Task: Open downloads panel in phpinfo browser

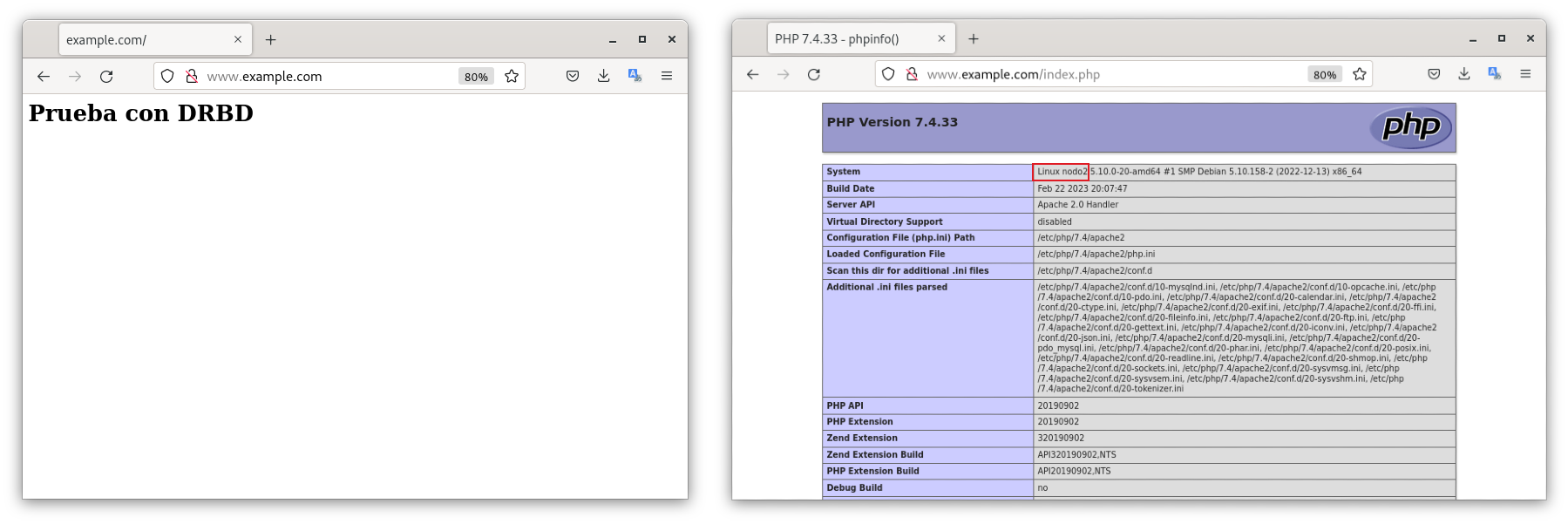Action: click(1464, 75)
